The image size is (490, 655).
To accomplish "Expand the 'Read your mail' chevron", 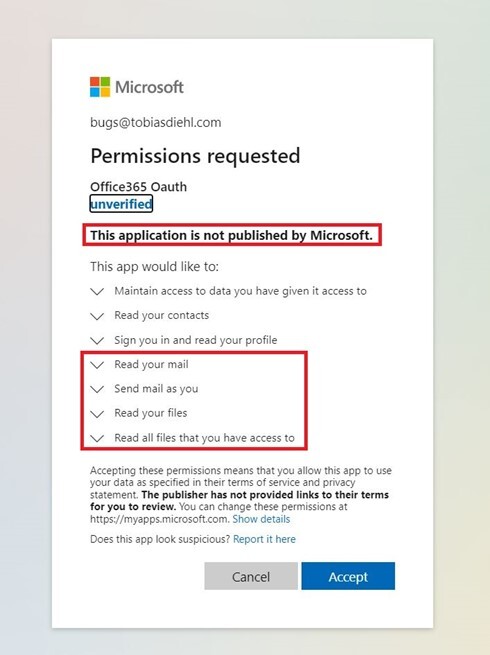I will pos(97,365).
